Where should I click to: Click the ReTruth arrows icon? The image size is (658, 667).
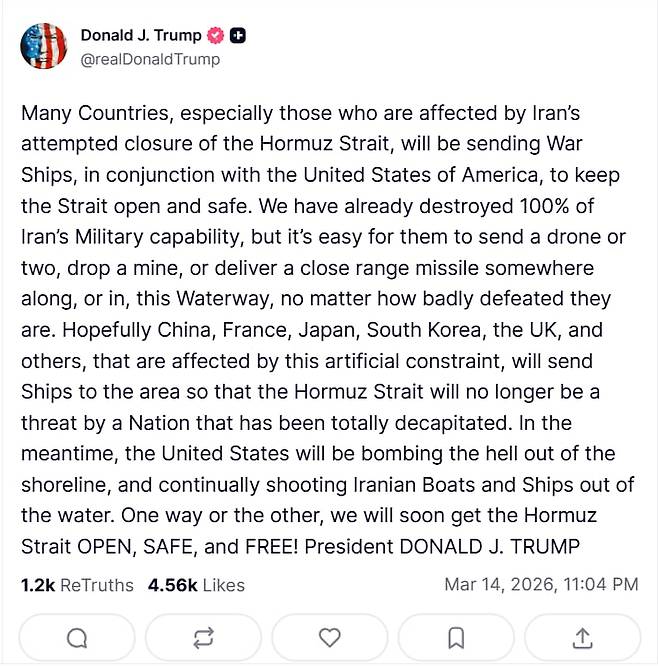pyautogui.click(x=202, y=637)
